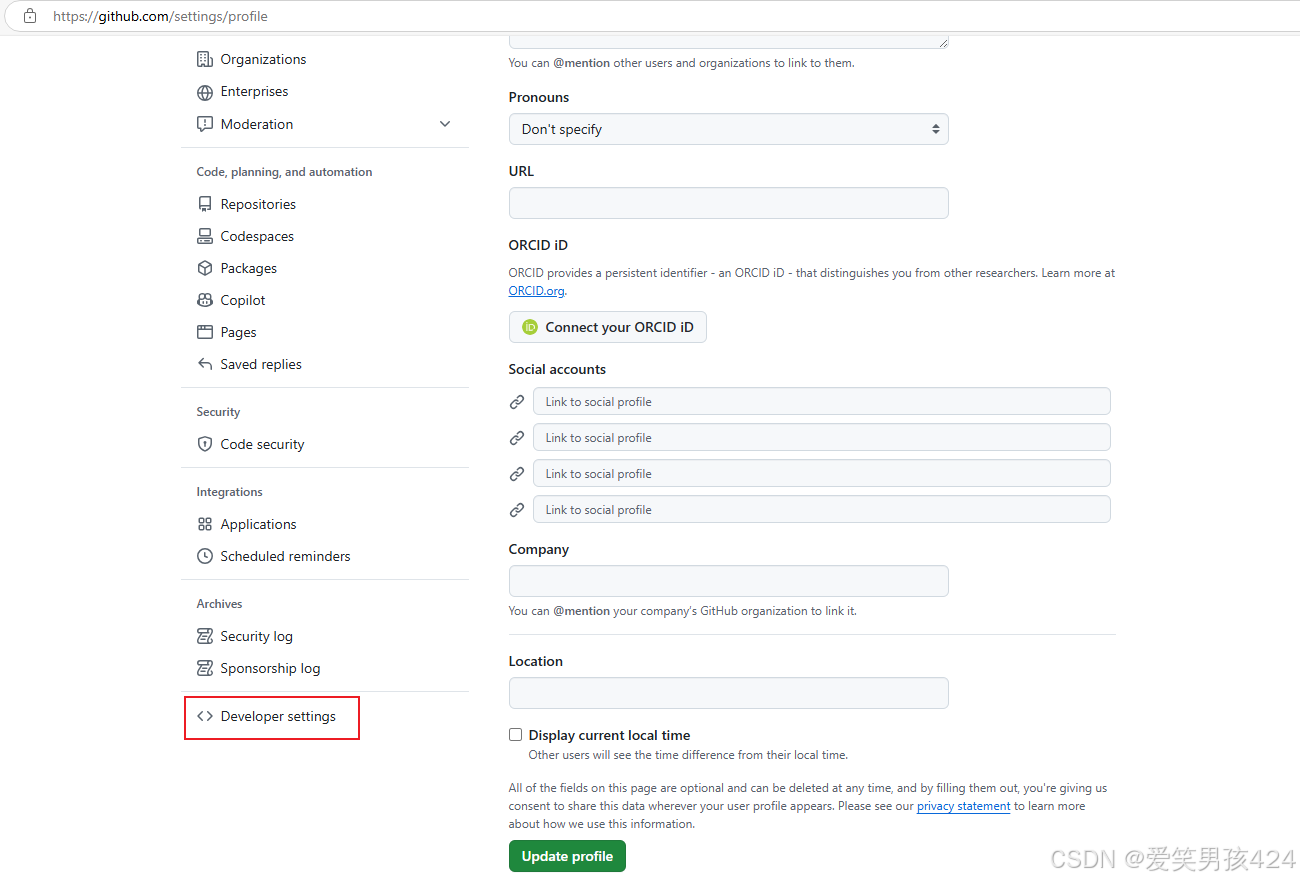This screenshot has height=881, width=1300.
Task: View the privacy statement
Action: [962, 805]
